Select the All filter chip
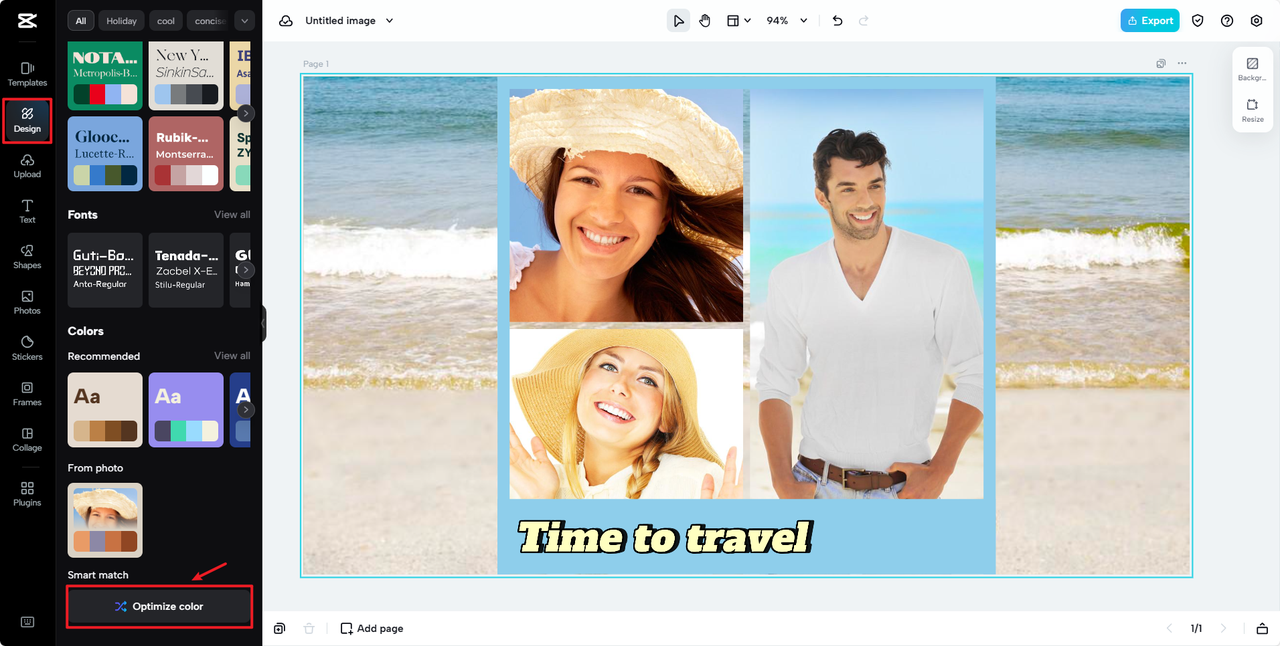1280x646 pixels. [x=81, y=20]
